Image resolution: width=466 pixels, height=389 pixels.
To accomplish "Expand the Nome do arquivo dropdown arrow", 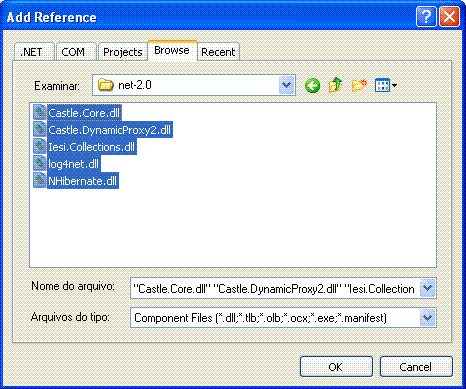I will point(427,288).
